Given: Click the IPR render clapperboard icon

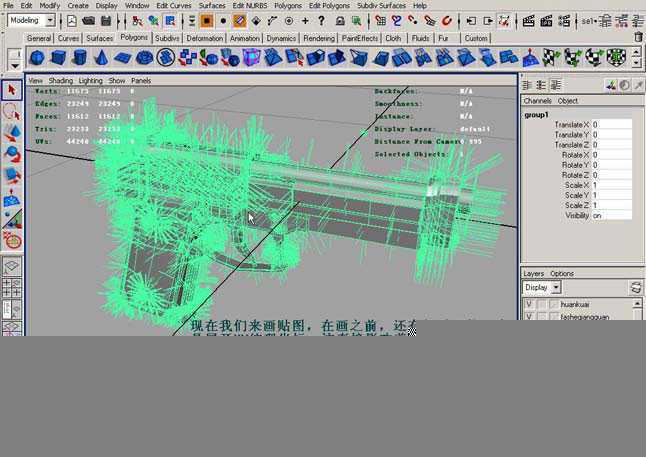Looking at the screenshot, I should (546, 21).
